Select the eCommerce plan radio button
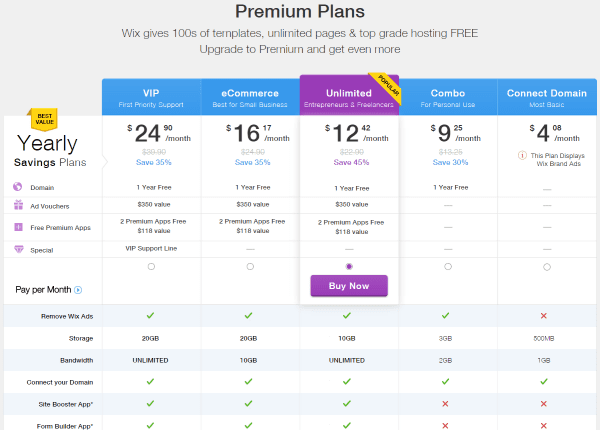Screen dimensions: 600x430 point(250,267)
